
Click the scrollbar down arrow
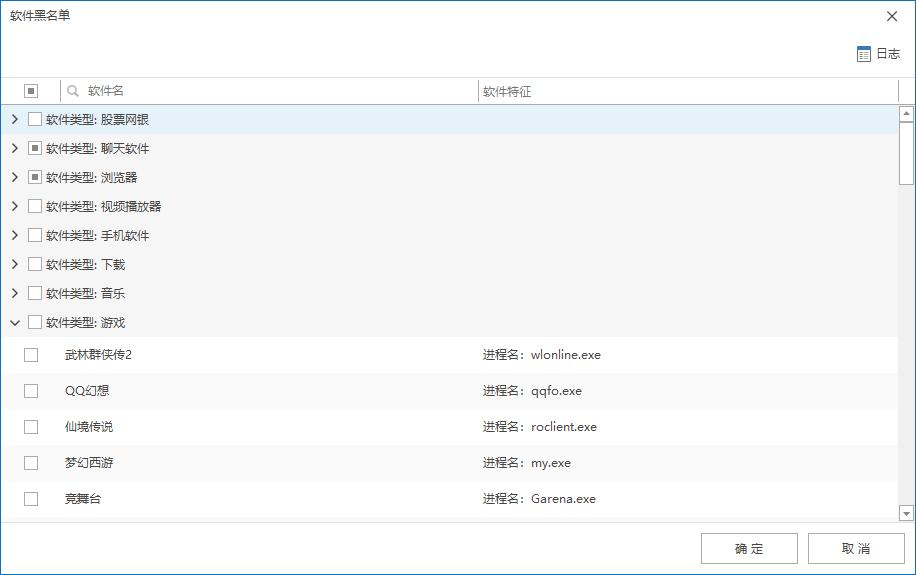point(906,513)
